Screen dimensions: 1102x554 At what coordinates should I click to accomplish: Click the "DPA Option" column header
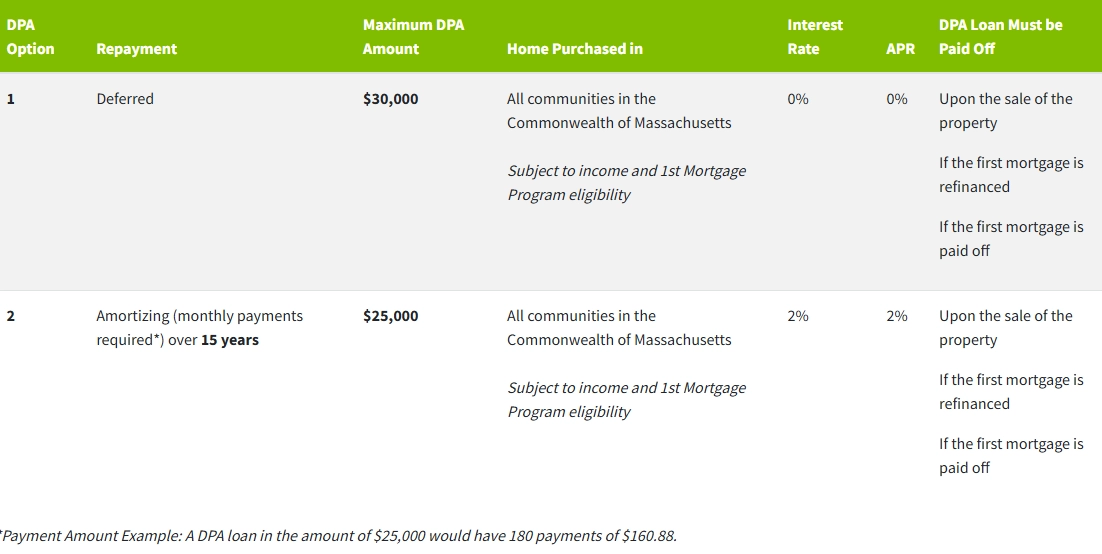pos(30,36)
